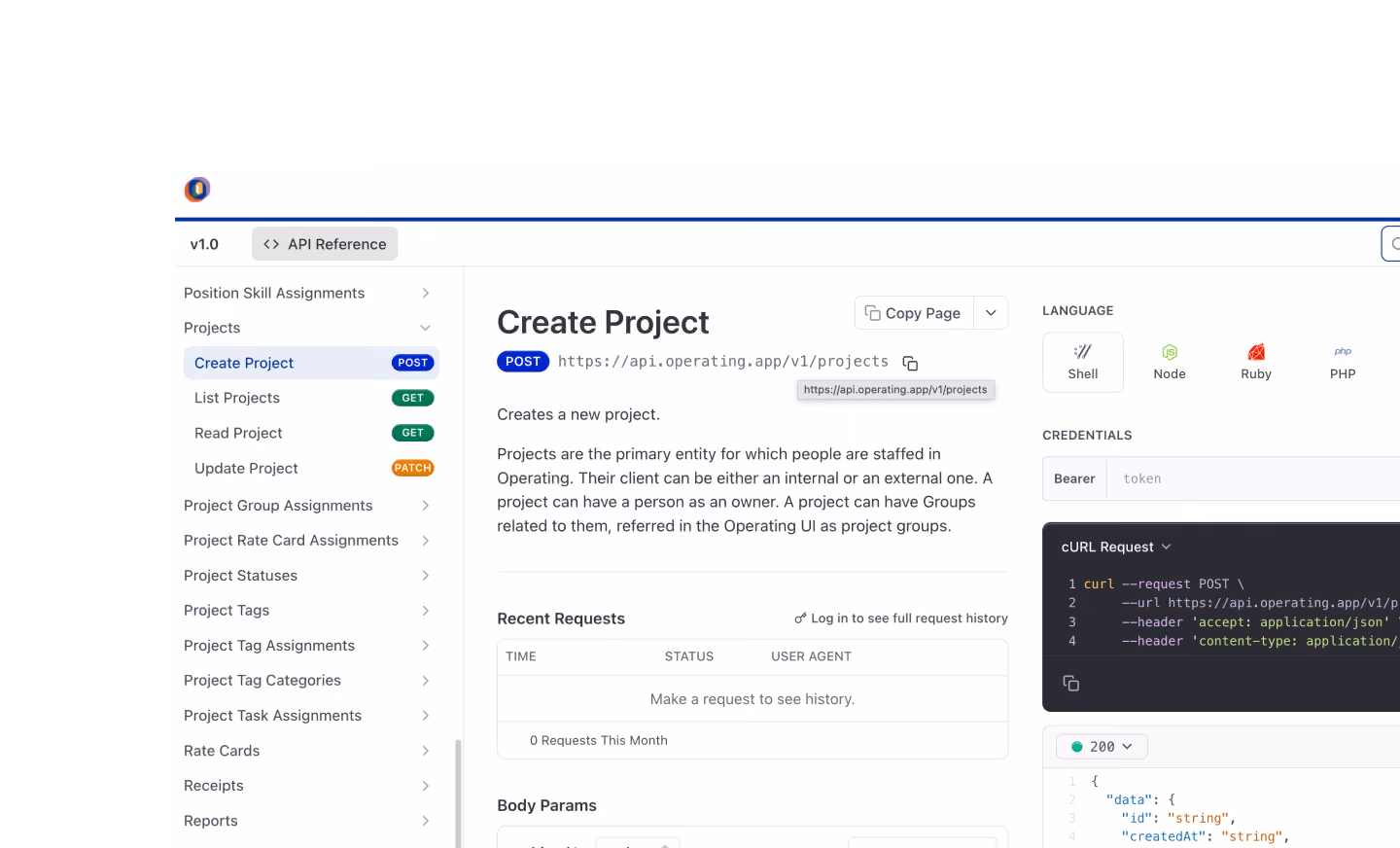
Task: Copy the endpoint URL with the copy icon
Action: [x=910, y=363]
